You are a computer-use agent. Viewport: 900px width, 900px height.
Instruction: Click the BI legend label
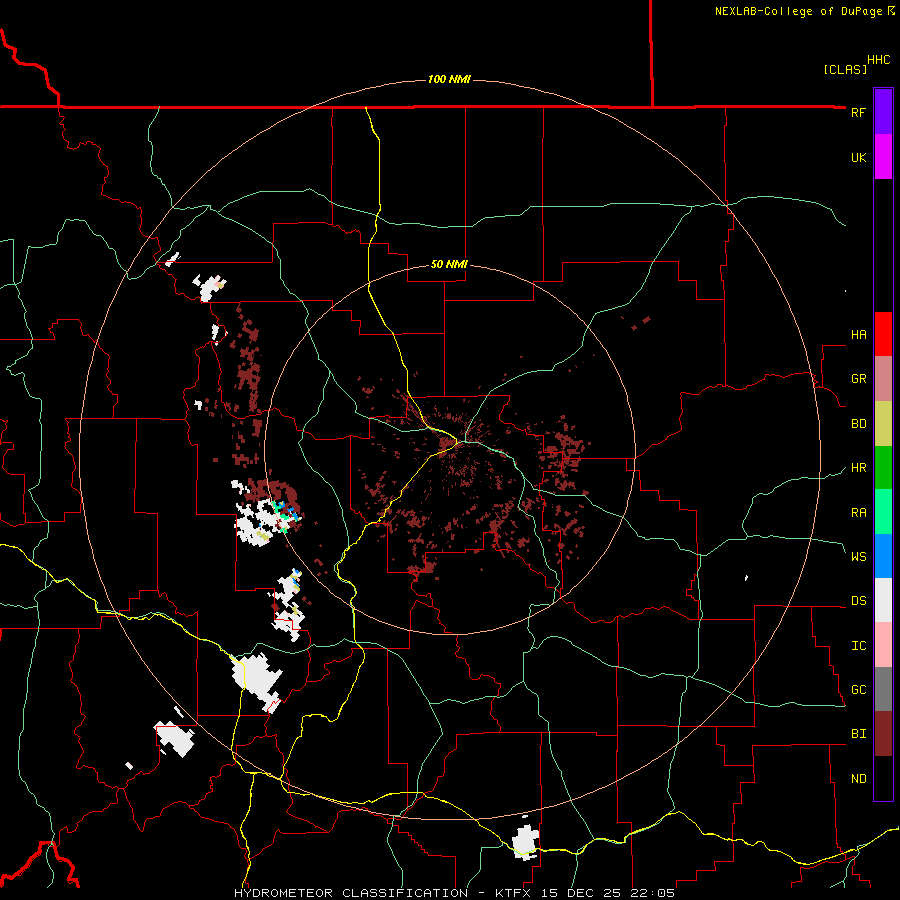point(858,734)
